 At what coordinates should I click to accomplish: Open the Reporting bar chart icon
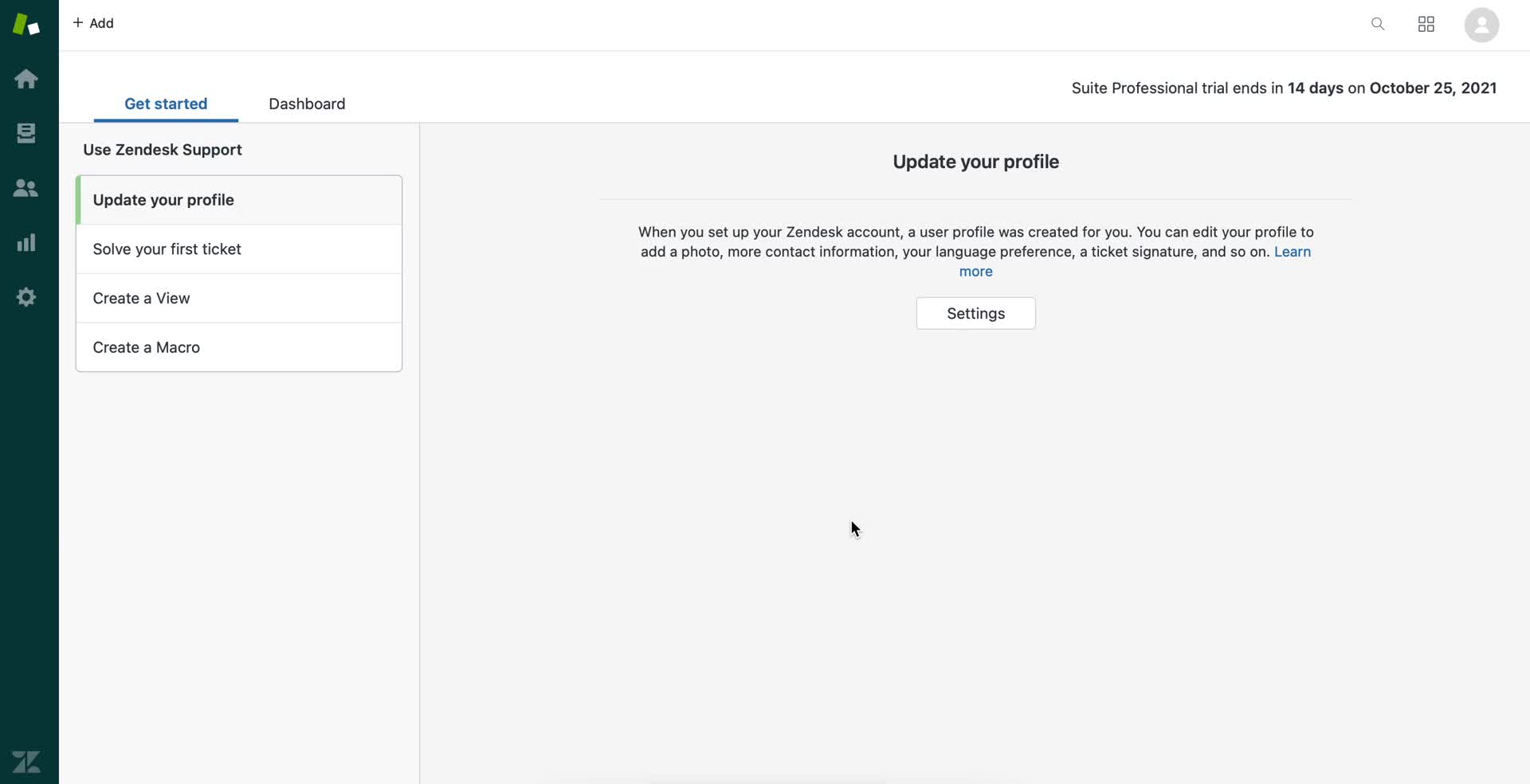click(26, 242)
